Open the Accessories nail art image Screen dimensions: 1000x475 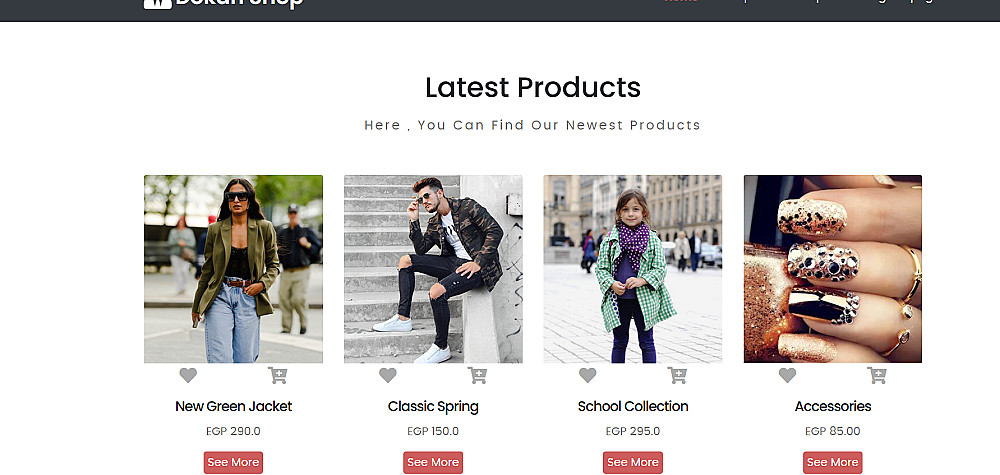(832, 269)
